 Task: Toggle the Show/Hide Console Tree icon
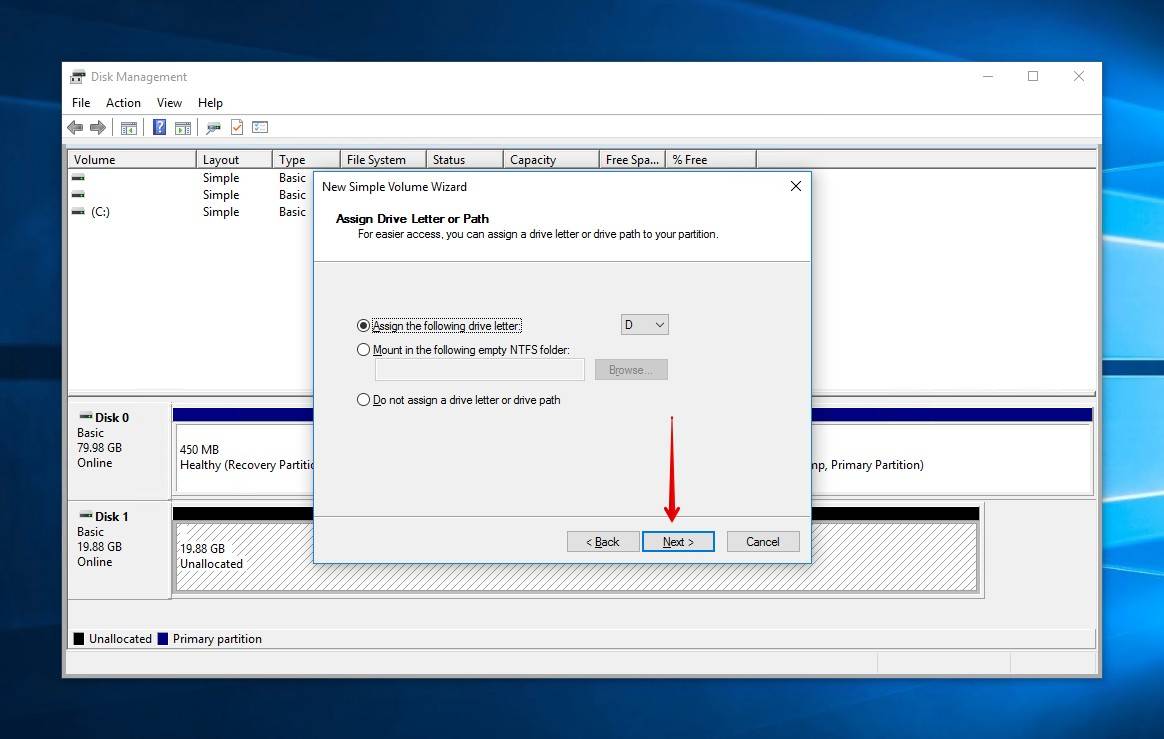pos(129,127)
